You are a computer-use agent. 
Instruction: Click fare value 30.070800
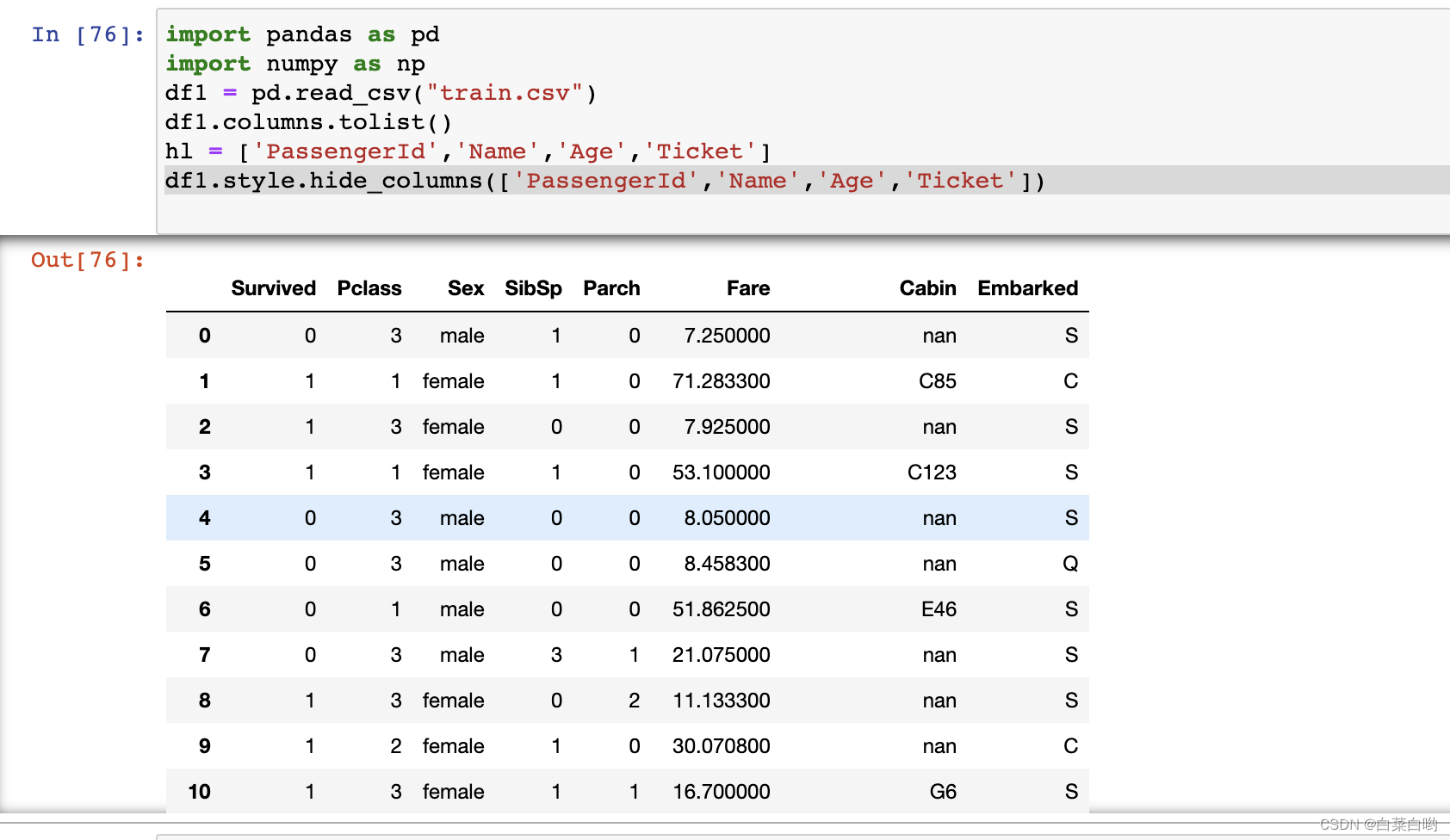click(721, 746)
